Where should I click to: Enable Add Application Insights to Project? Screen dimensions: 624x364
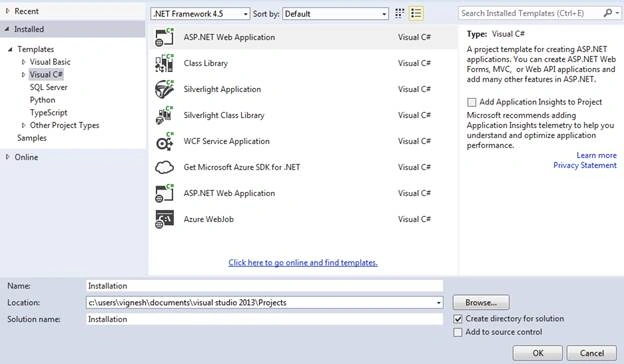coord(472,102)
